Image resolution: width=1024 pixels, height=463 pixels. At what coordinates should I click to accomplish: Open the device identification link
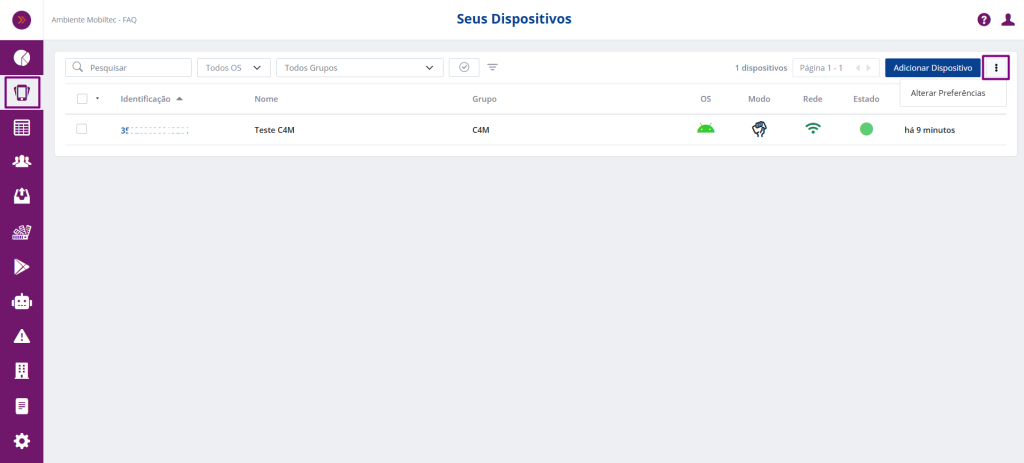(x=154, y=130)
